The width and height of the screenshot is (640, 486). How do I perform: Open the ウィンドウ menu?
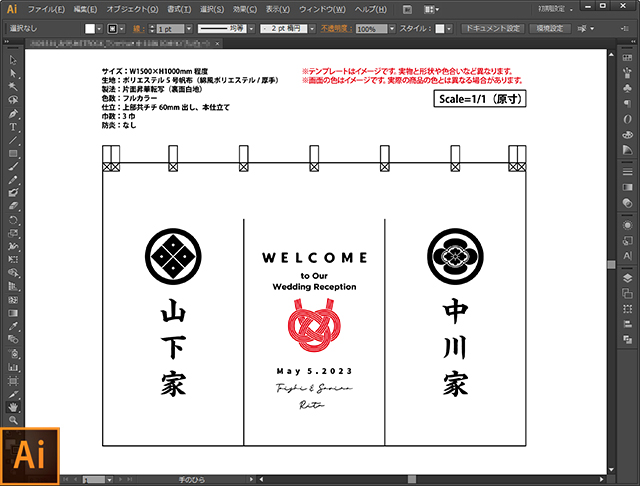click(x=322, y=9)
